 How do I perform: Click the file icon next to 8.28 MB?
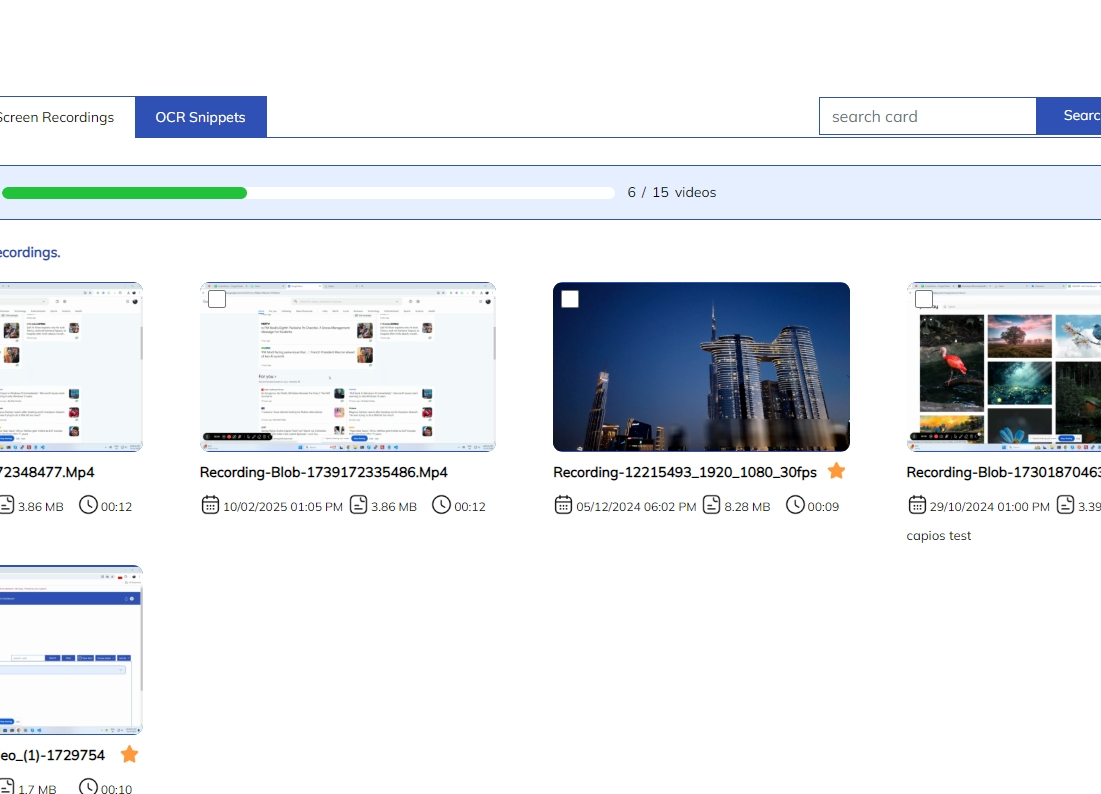(x=712, y=505)
